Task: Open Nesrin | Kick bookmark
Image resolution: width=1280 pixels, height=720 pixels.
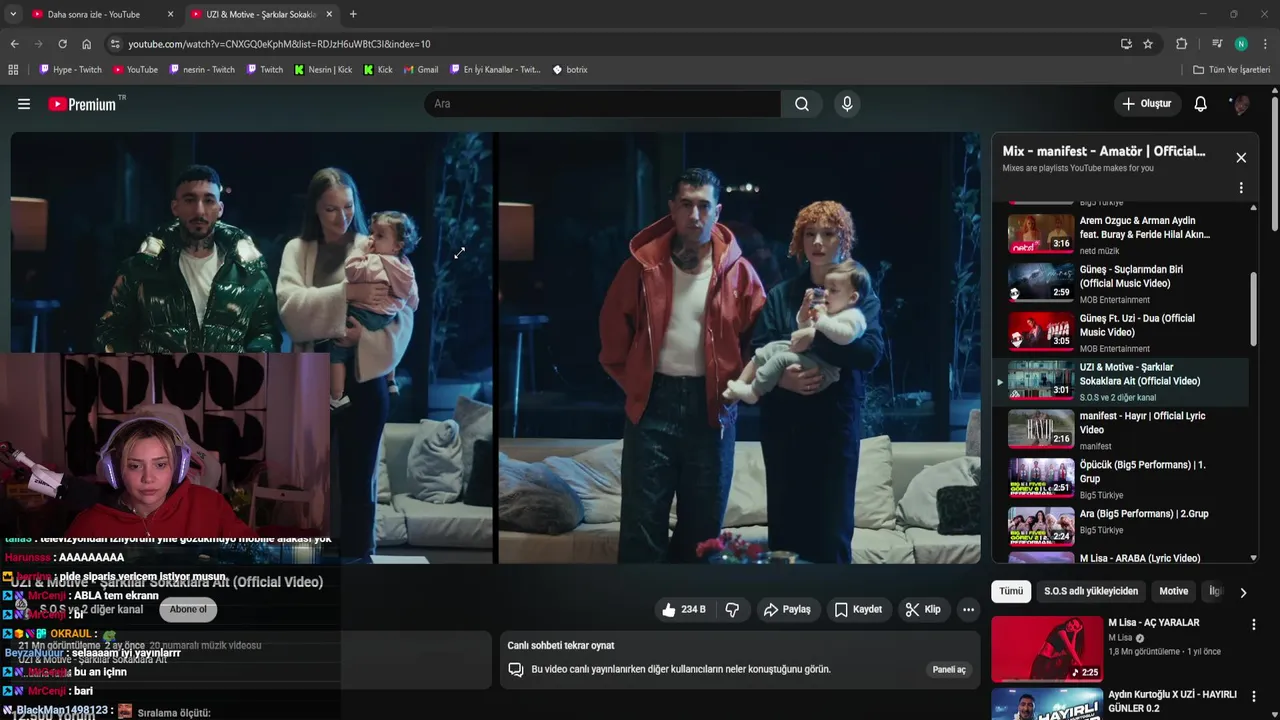Action: (322, 70)
